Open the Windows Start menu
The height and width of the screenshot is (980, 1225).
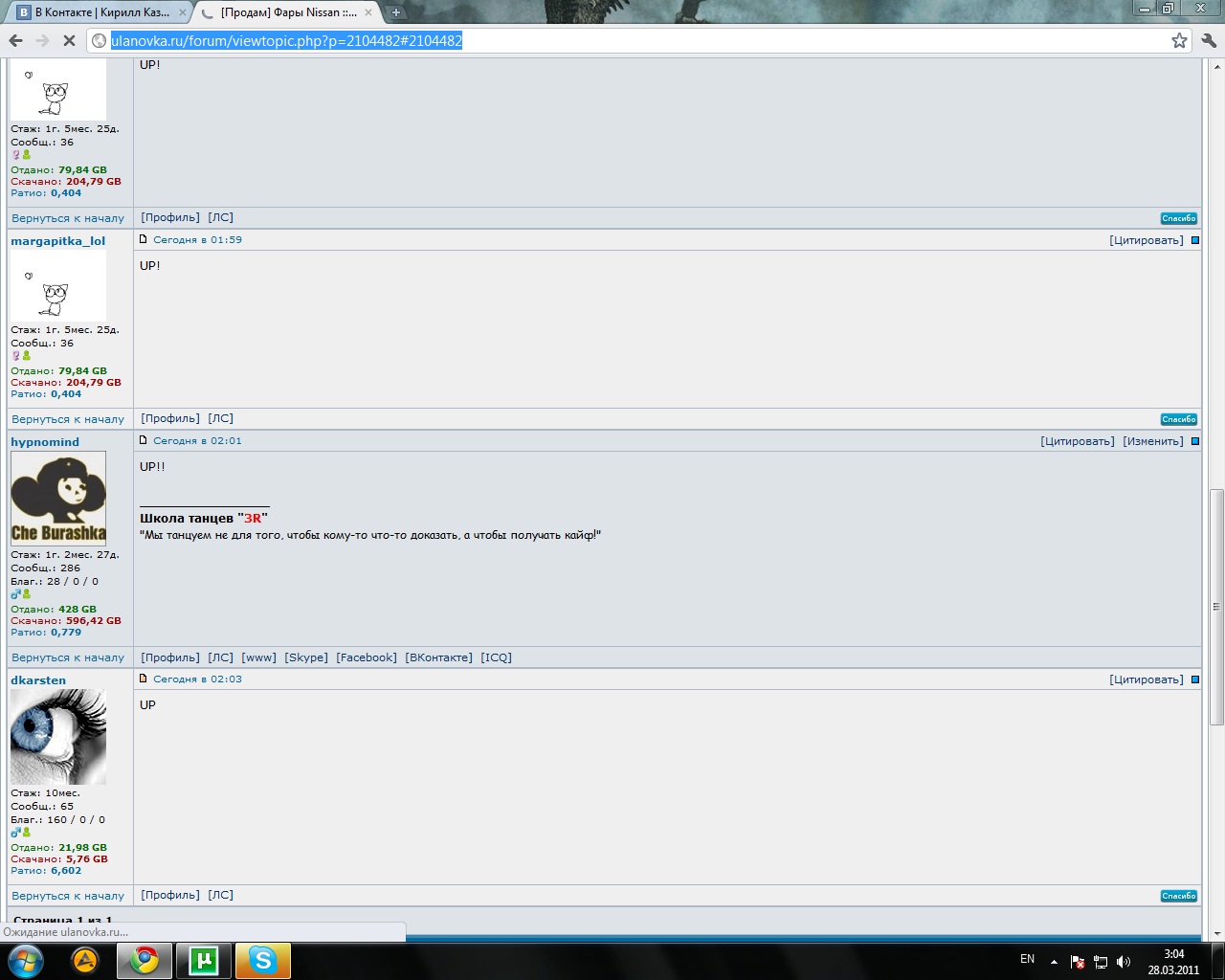pyautogui.click(x=25, y=960)
